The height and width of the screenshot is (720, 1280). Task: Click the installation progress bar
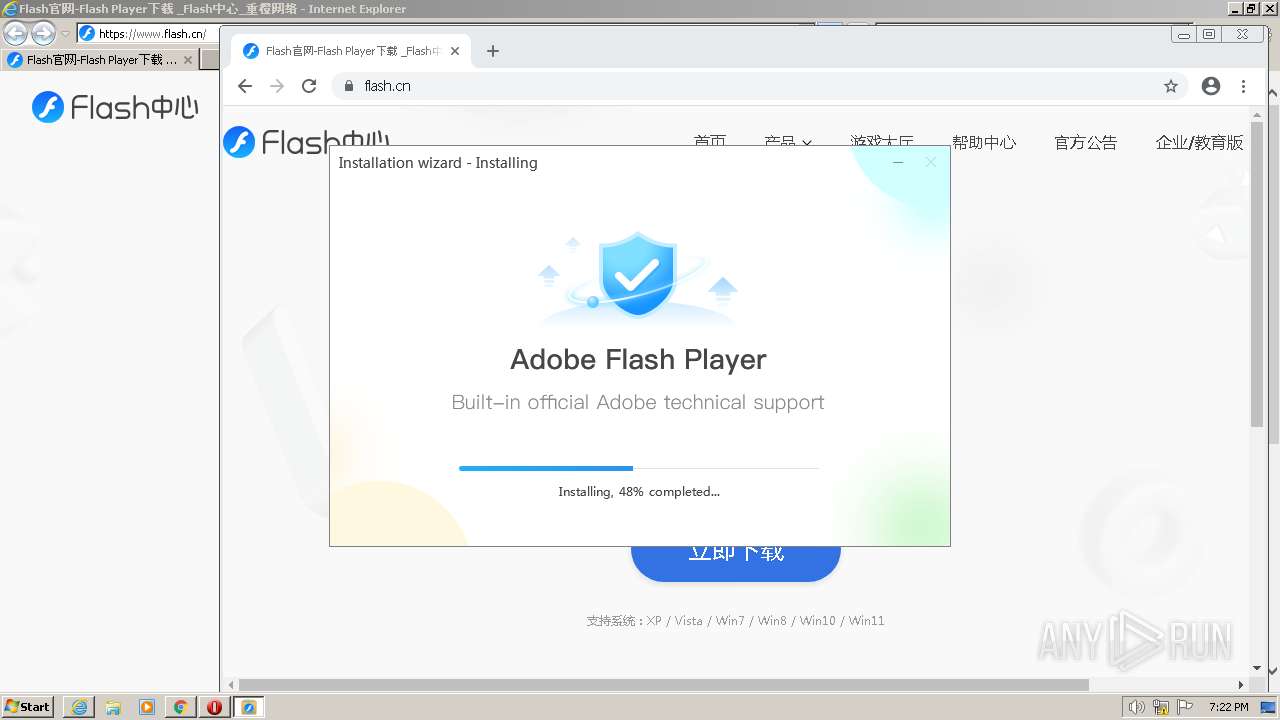[x=639, y=468]
